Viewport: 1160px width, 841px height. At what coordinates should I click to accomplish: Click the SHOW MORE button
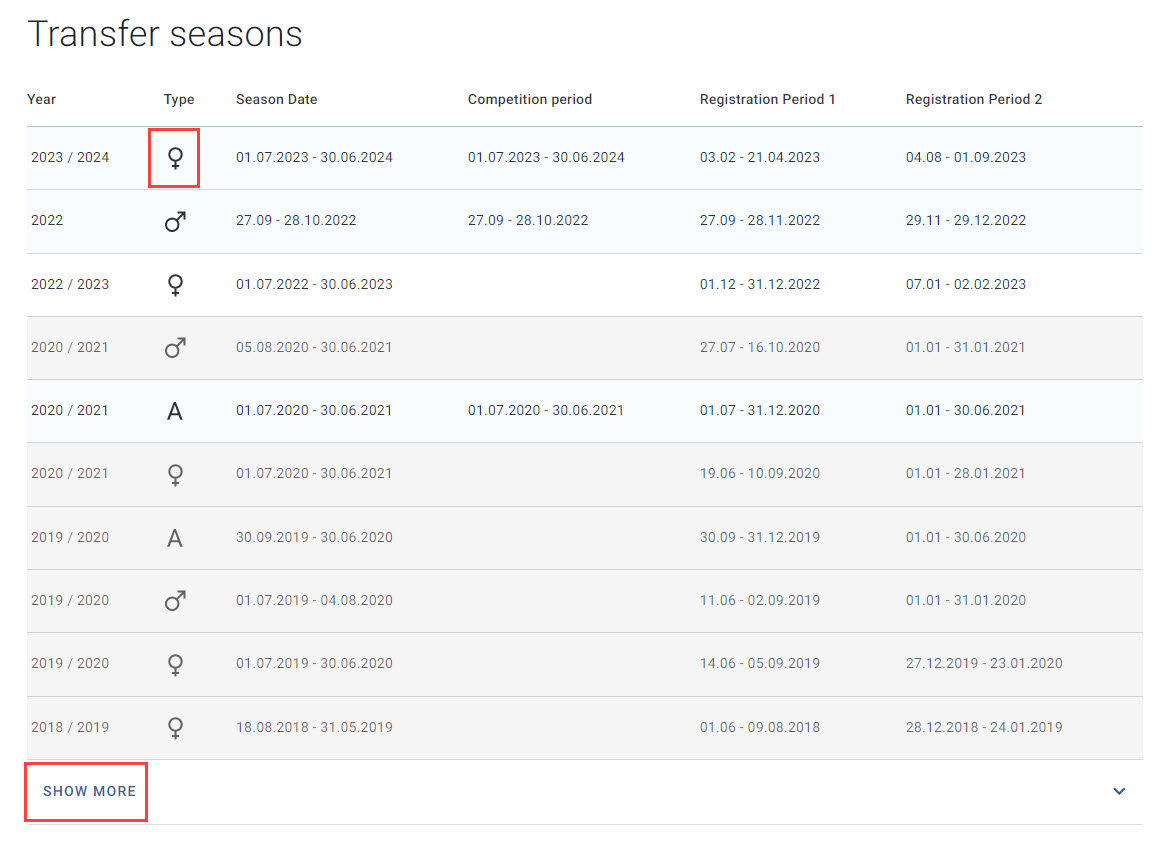(90, 791)
